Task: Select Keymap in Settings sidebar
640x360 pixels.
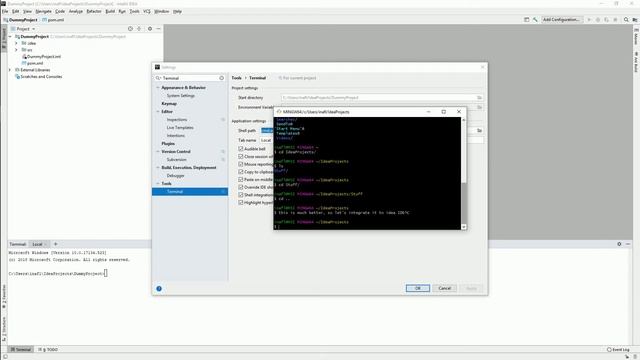Action: (x=169, y=104)
